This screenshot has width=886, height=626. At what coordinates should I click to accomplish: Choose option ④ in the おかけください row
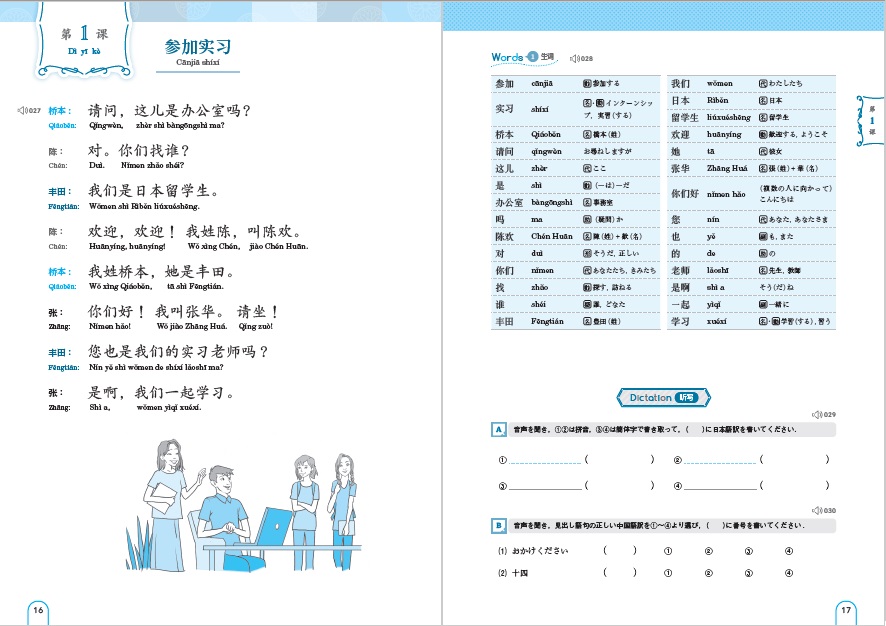point(788,551)
